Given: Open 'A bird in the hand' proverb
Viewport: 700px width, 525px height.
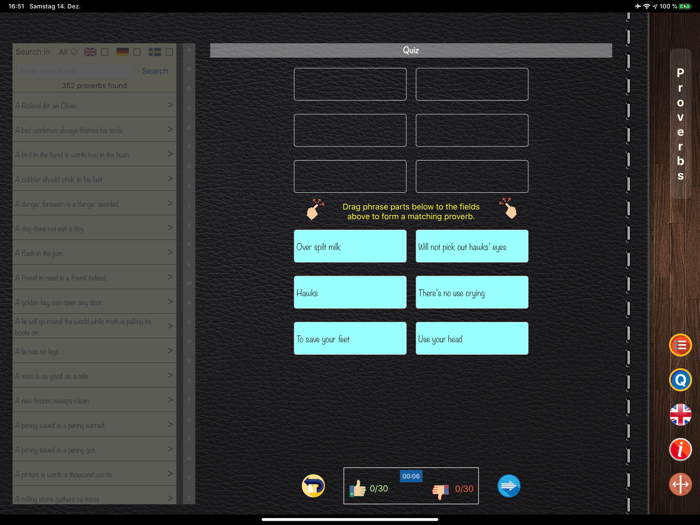Looking at the screenshot, I should pyautogui.click(x=94, y=154).
